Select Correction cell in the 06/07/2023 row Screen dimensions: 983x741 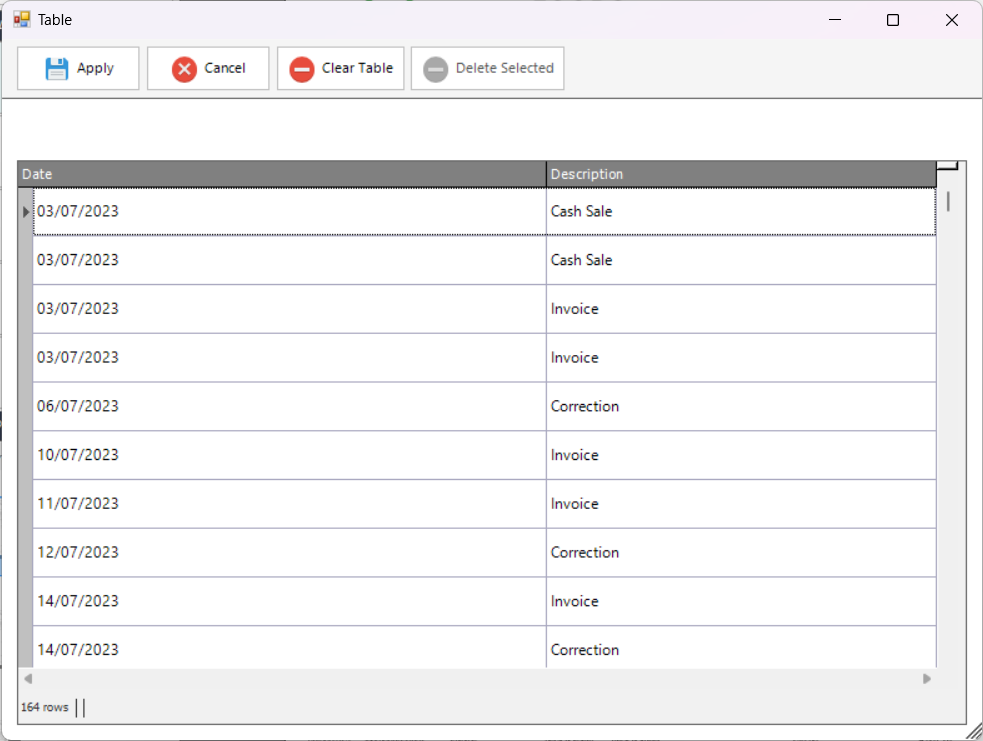coord(740,406)
